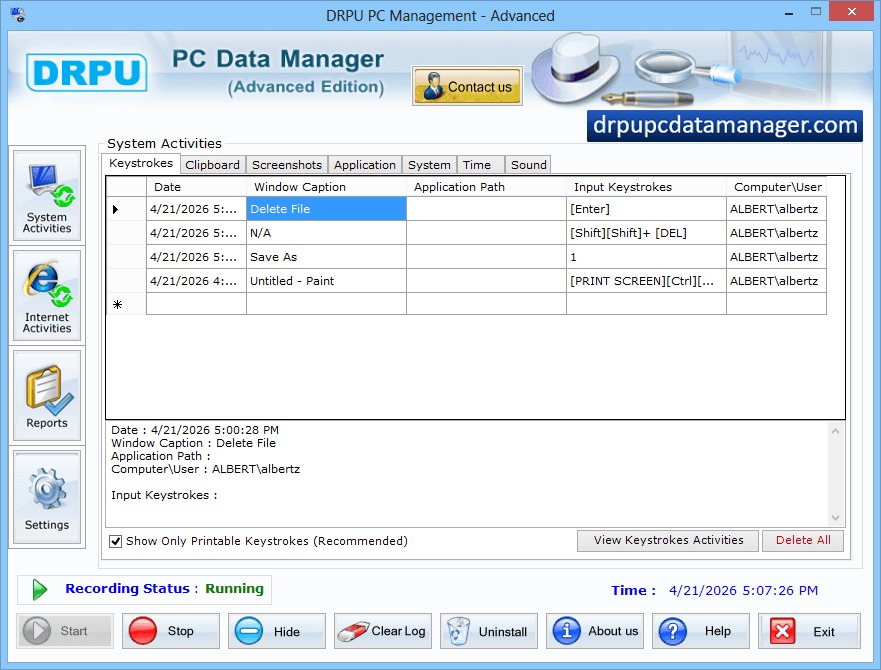The height and width of the screenshot is (670, 881).
Task: Minimize the DRPU PC Management window
Action: coord(789,13)
